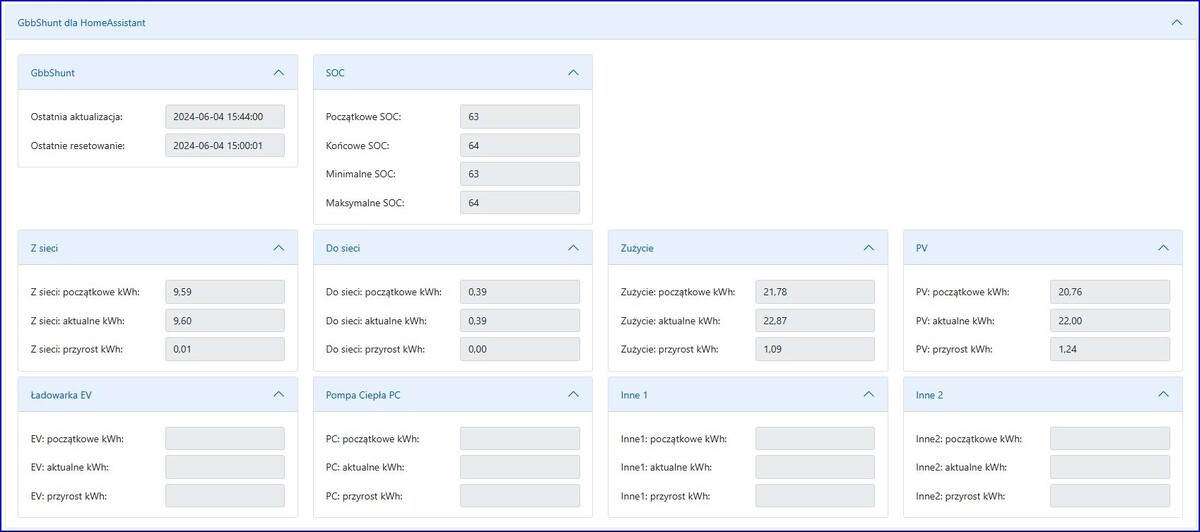Collapse the Inne 1 panel chevron
Viewport: 1200px width, 532px height.
pyautogui.click(x=868, y=394)
